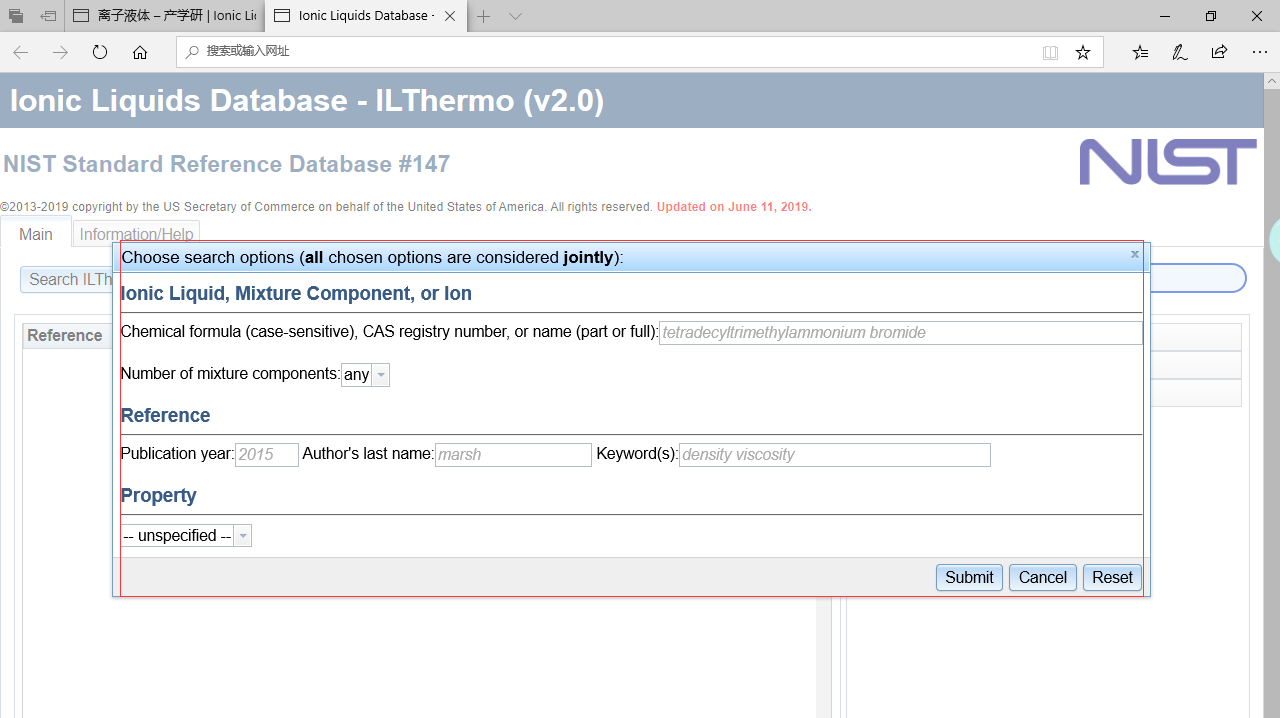The width and height of the screenshot is (1280, 718).
Task: Click the Author's last name field
Action: [513, 455]
